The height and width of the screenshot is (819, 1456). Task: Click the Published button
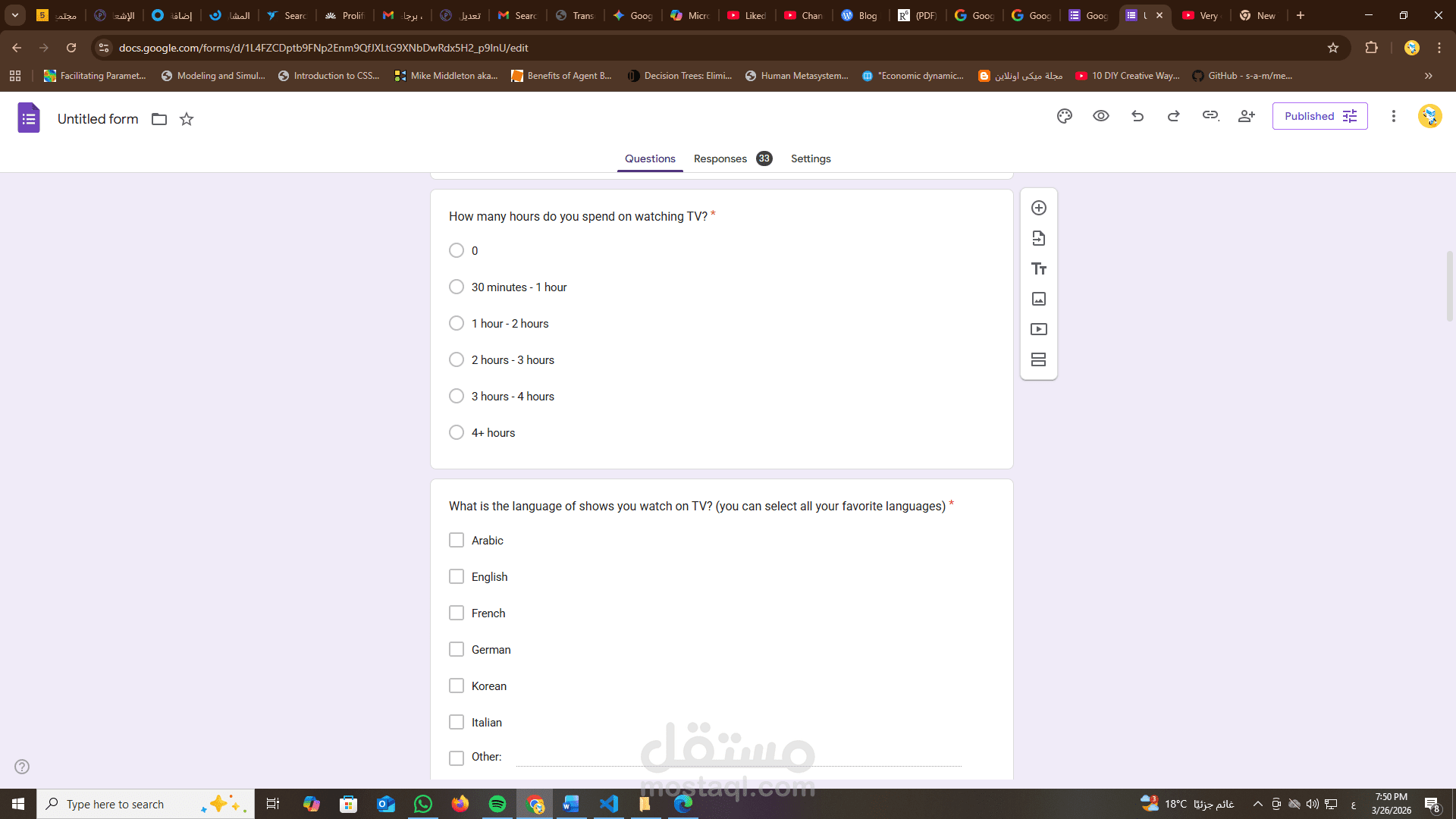pyautogui.click(x=1319, y=116)
